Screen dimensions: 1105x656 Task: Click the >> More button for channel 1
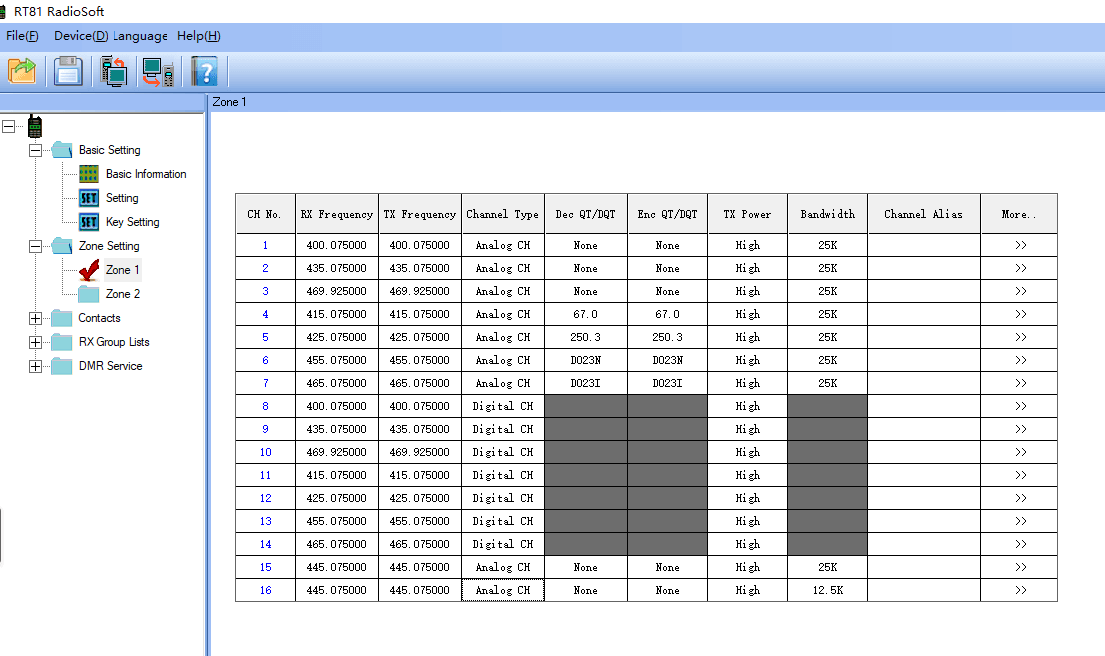pyautogui.click(x=1019, y=245)
